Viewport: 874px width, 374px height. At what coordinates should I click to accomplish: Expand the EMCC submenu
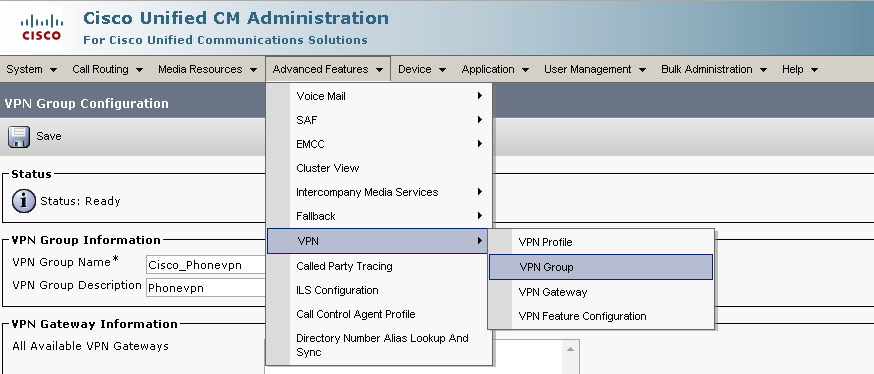pos(379,144)
